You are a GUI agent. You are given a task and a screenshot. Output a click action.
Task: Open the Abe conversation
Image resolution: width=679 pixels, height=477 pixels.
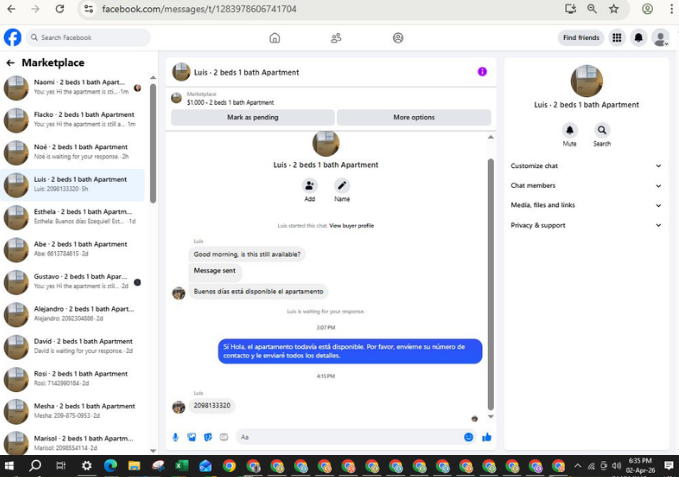coord(73,250)
